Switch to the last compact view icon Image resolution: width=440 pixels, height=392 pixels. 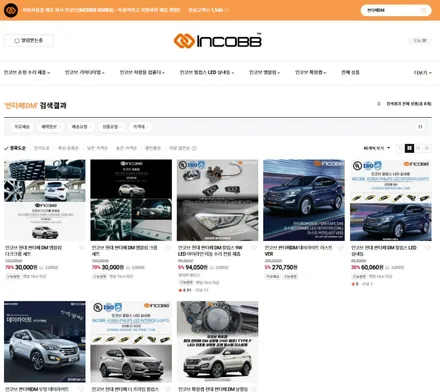(x=427, y=148)
